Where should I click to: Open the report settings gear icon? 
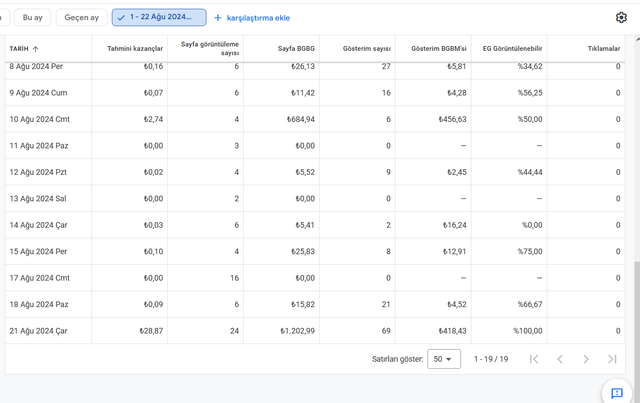pos(621,18)
